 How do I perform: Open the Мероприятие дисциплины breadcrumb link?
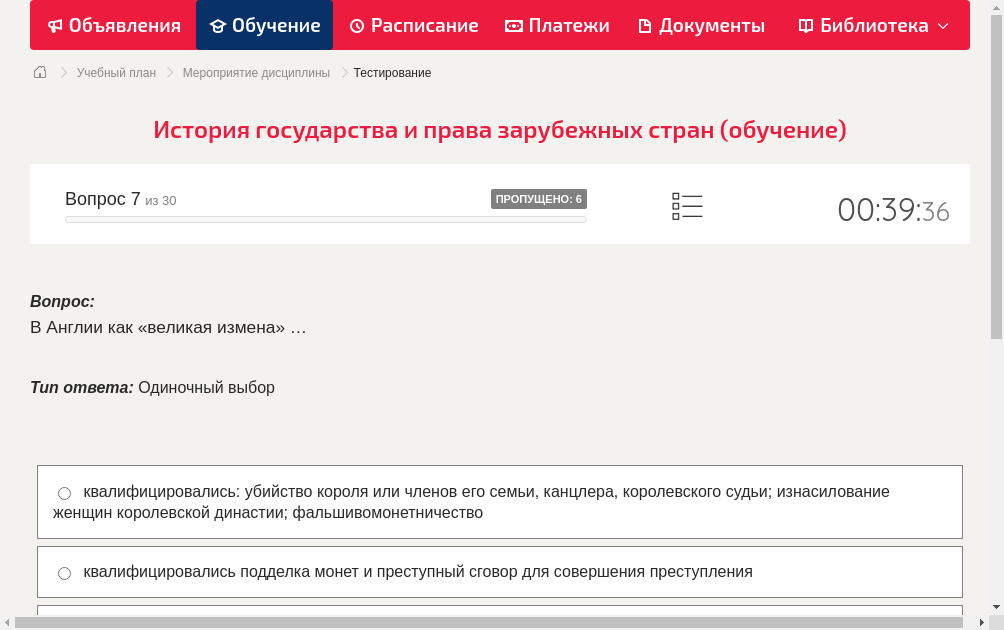[255, 72]
